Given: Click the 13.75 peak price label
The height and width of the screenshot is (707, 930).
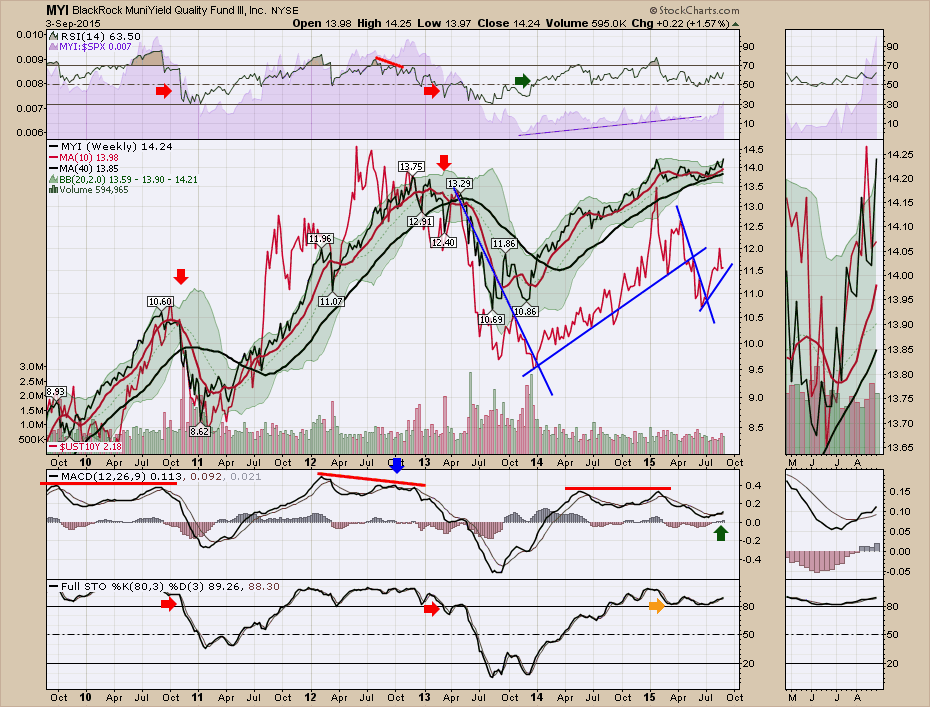Looking at the screenshot, I should (411, 167).
